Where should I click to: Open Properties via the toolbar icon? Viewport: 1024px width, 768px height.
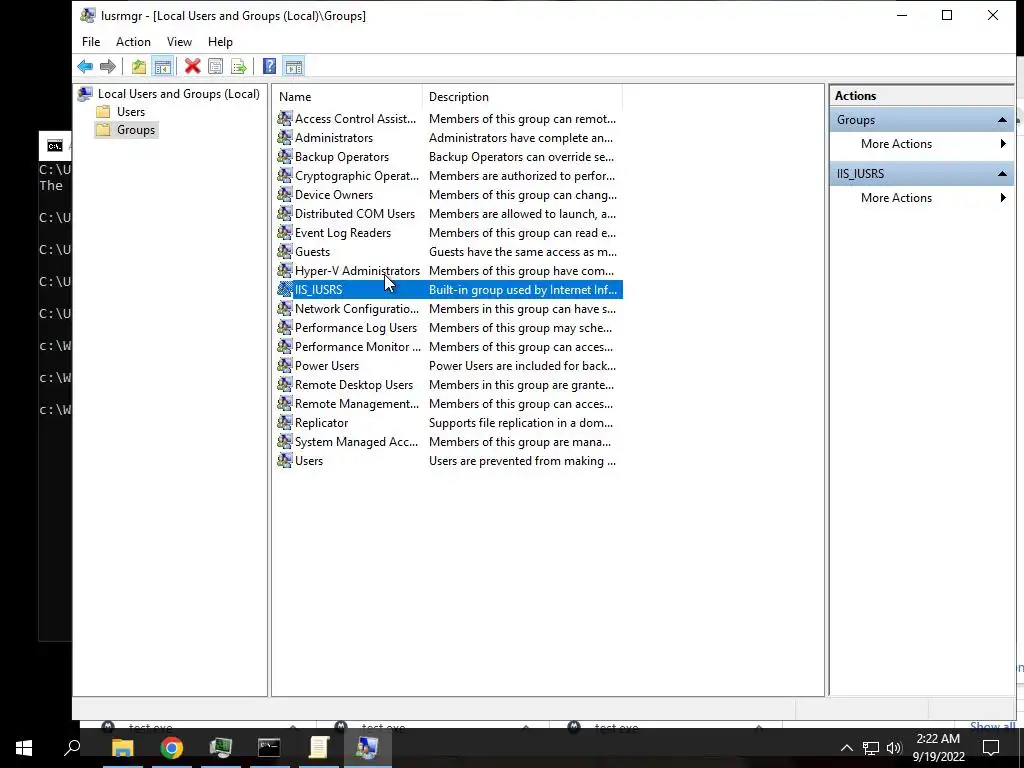[x=216, y=66]
